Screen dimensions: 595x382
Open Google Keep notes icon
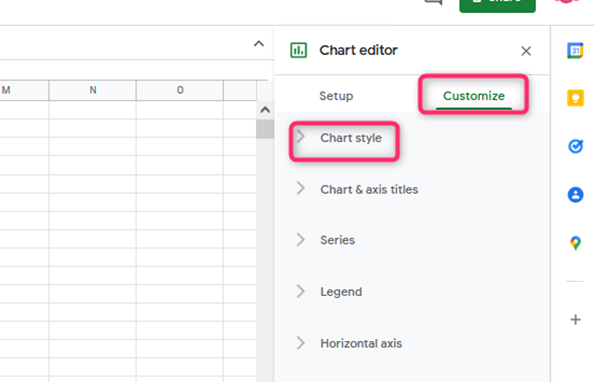575,98
